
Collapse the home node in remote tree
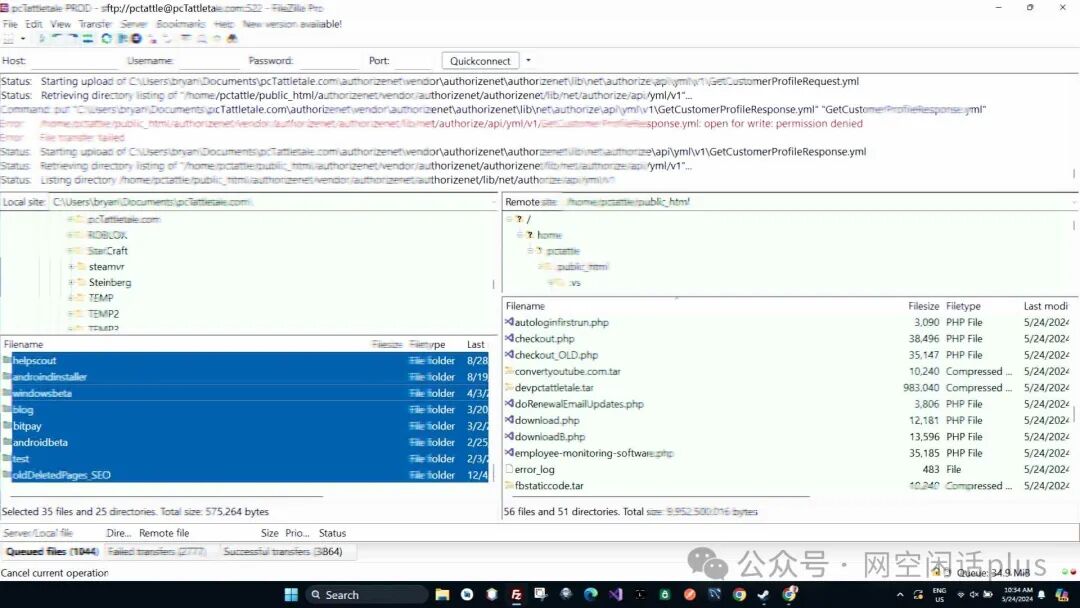(x=520, y=235)
